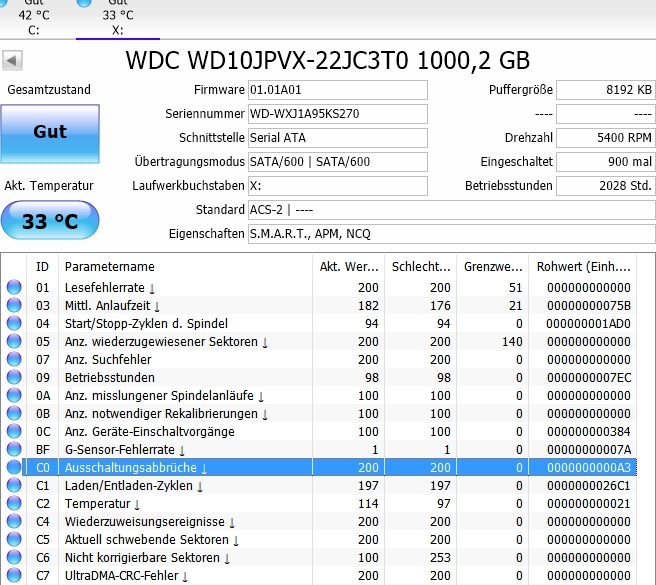Screen dimensions: 656x585
Task: Click status orb for row ID 09
Action: (14, 377)
